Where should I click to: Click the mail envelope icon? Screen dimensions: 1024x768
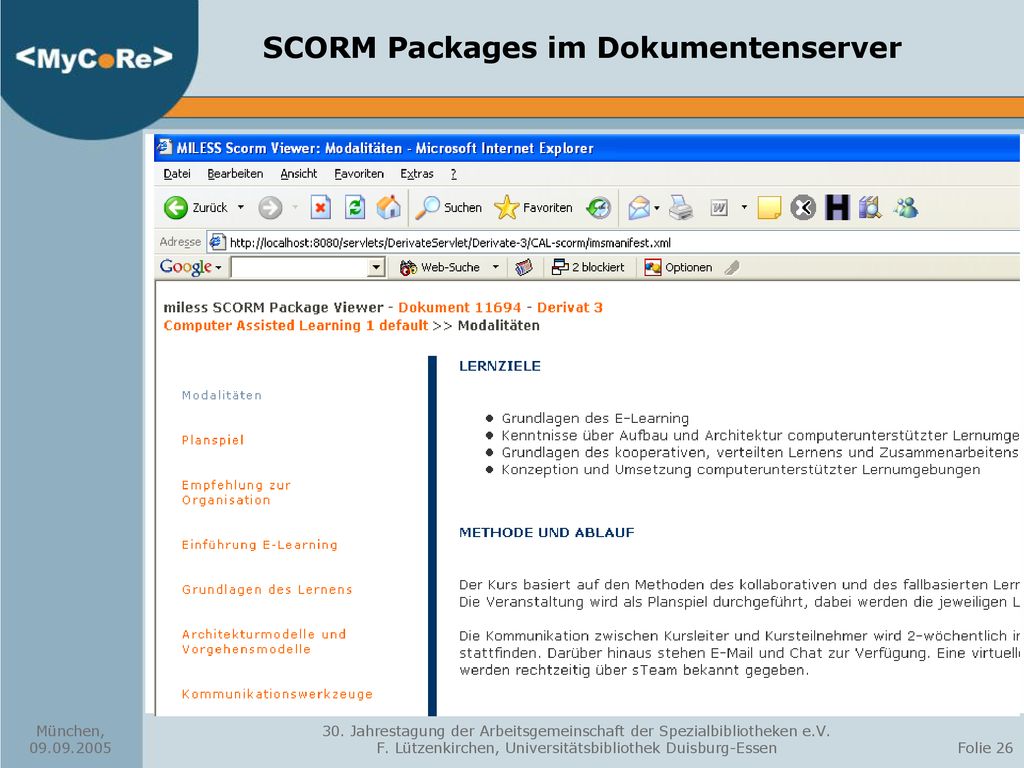pos(639,208)
